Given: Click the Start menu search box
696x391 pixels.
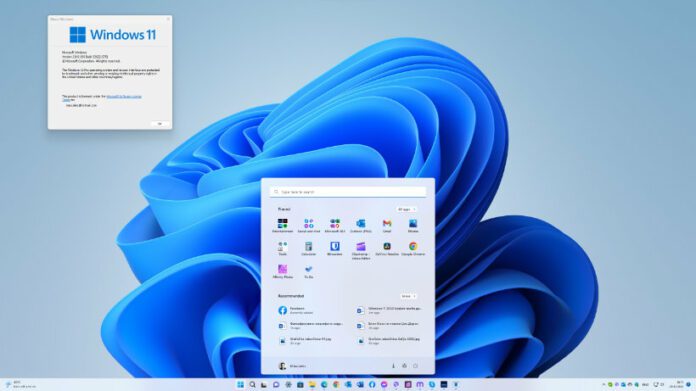Looking at the screenshot, I should [x=348, y=192].
